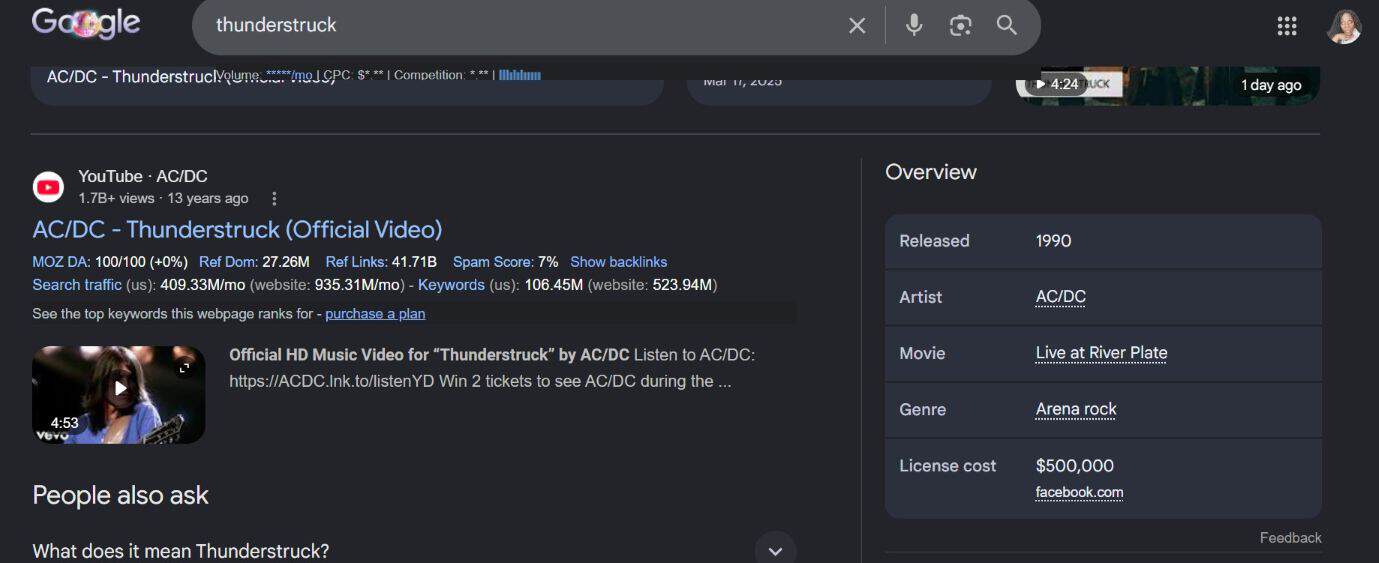Click the YouTube favicon of AC/DC result
Screen dimensions: 1379x563
click(x=48, y=186)
